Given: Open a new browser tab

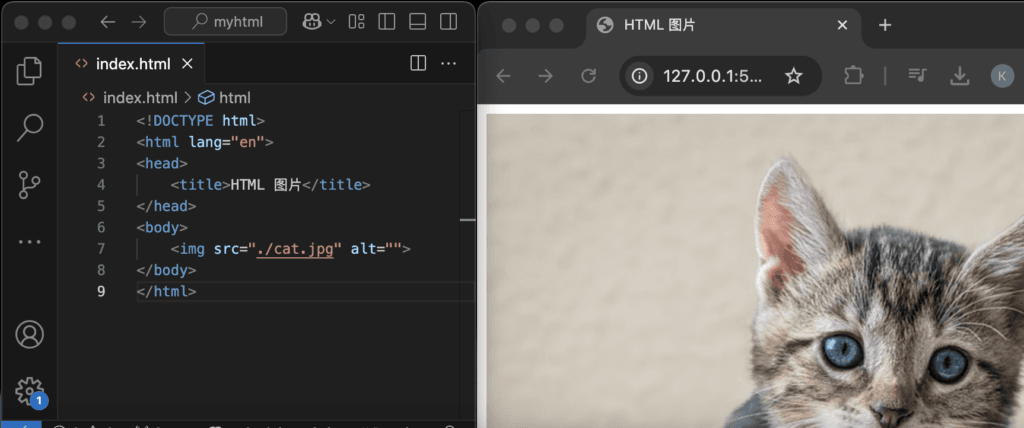Looking at the screenshot, I should click(885, 25).
